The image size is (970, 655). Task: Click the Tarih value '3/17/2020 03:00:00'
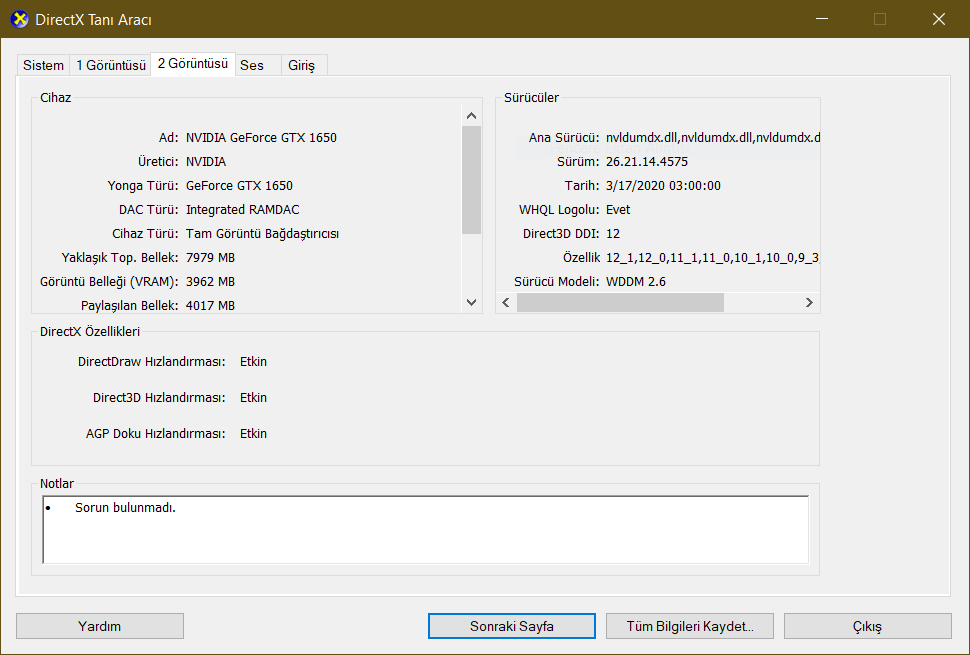[x=663, y=186]
